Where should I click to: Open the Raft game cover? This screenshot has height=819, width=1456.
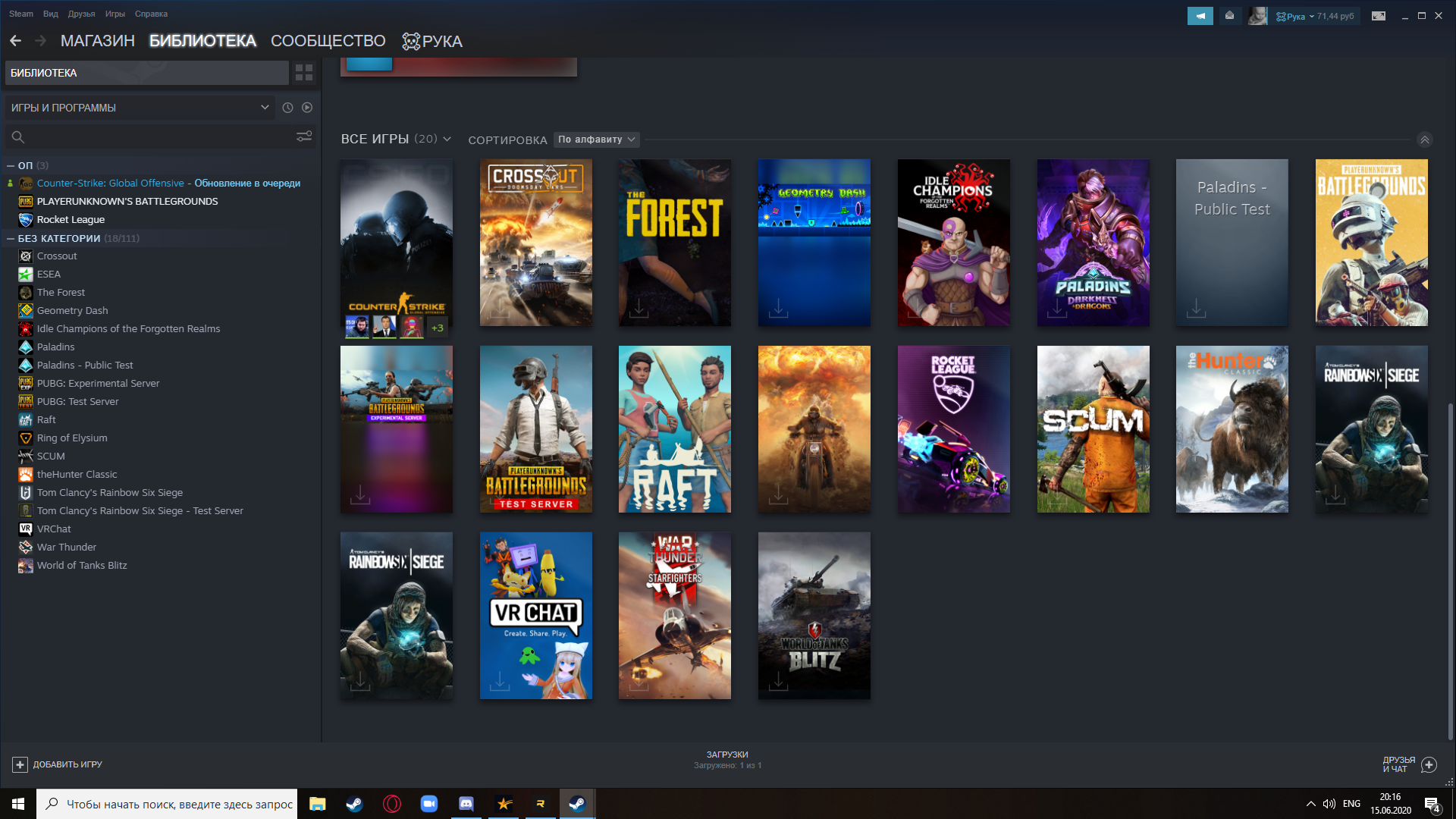(675, 429)
